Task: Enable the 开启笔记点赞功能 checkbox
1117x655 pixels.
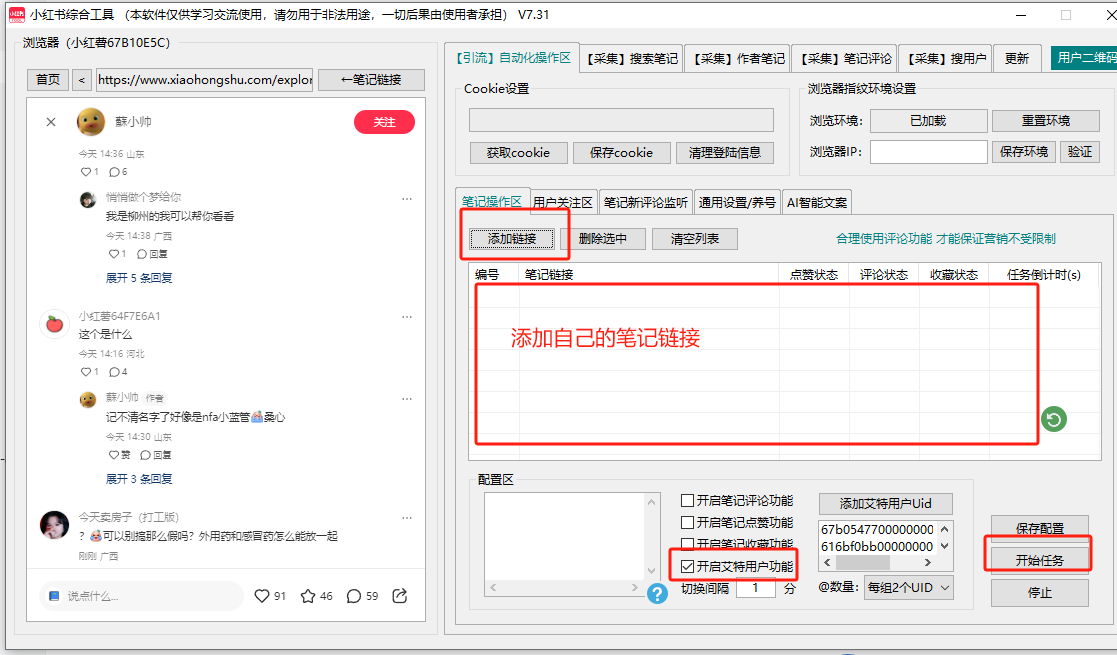Action: pos(687,523)
